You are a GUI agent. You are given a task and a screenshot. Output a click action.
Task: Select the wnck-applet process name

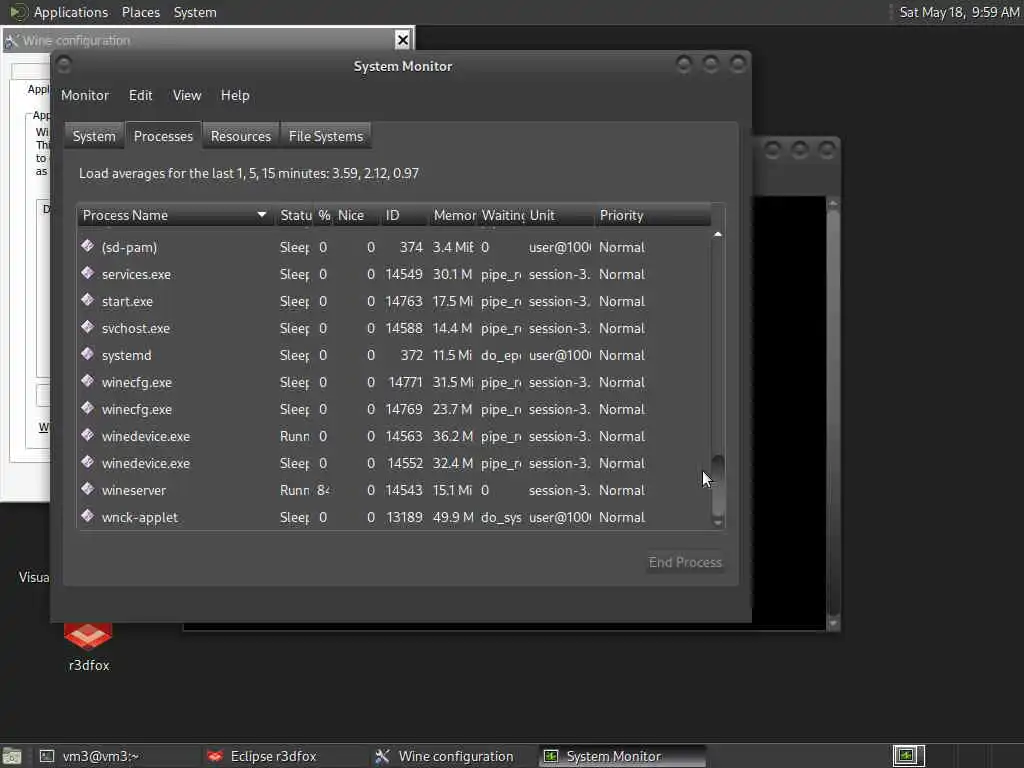140,517
